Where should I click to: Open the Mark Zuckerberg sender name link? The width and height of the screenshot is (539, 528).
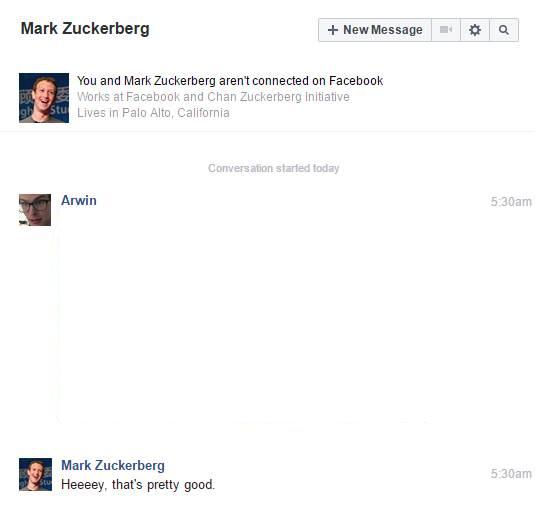(113, 465)
